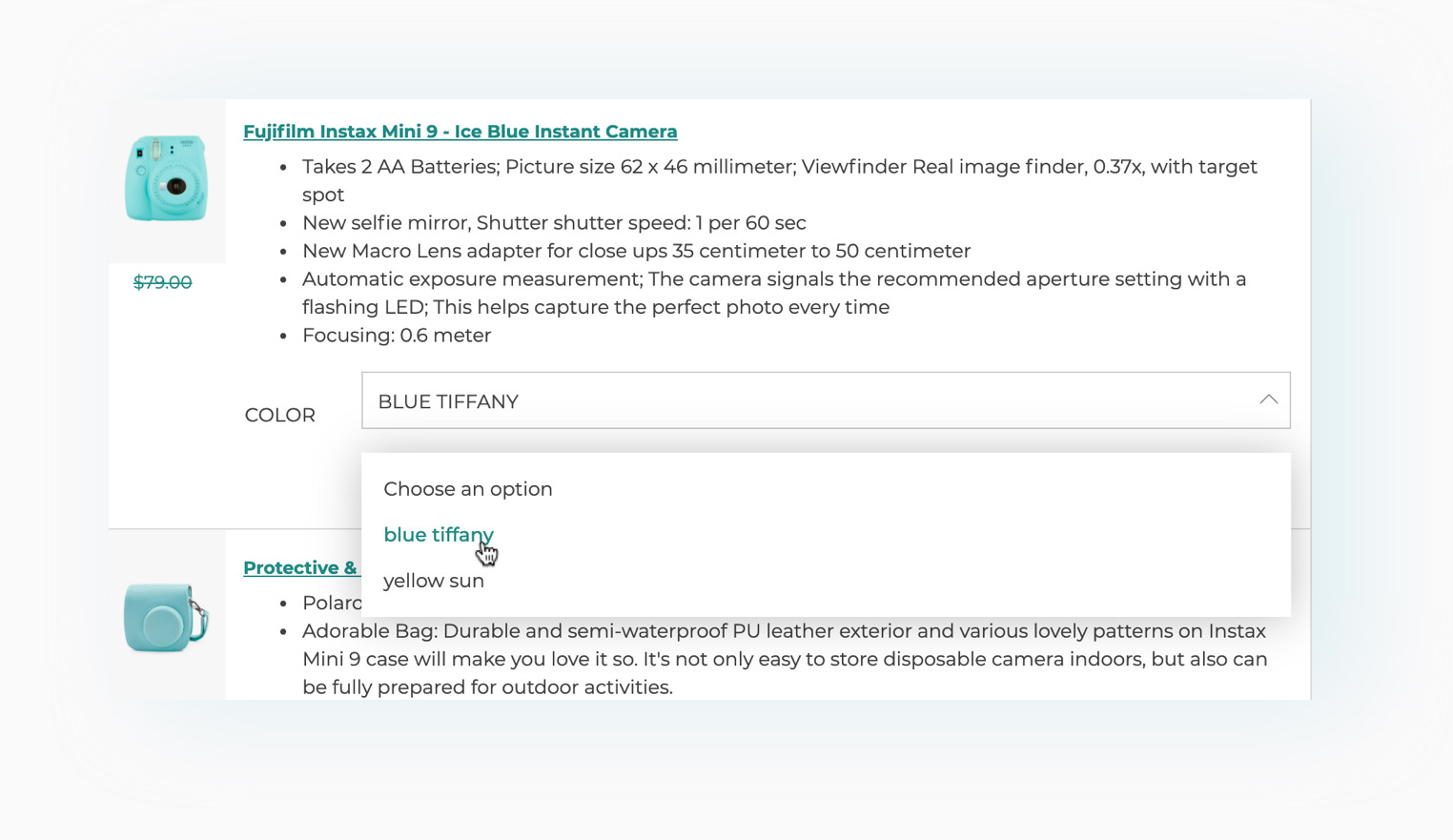
Task: Choose the "yellow sun" color option
Action: pyautogui.click(x=433, y=581)
